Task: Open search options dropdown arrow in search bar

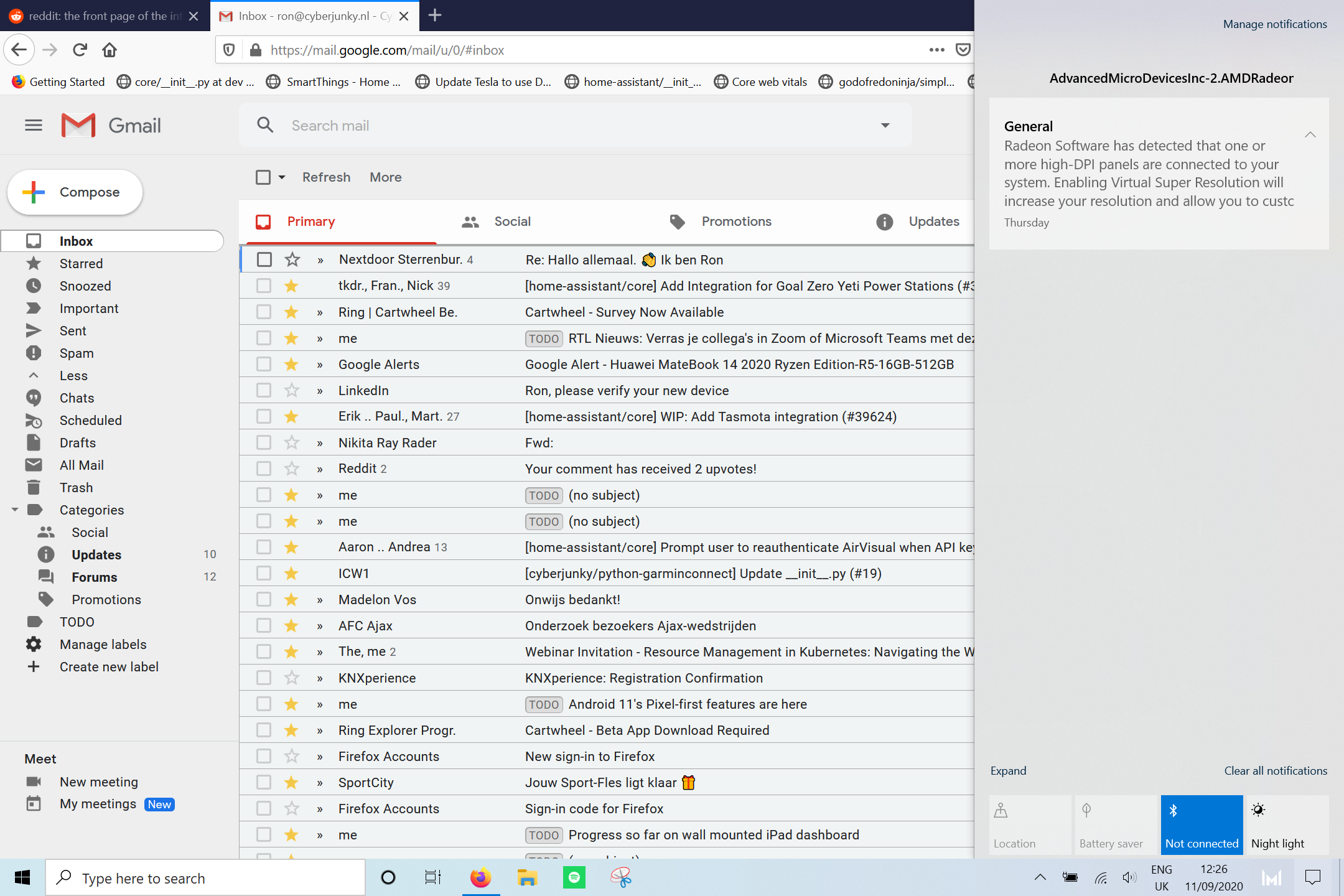Action: 885,126
